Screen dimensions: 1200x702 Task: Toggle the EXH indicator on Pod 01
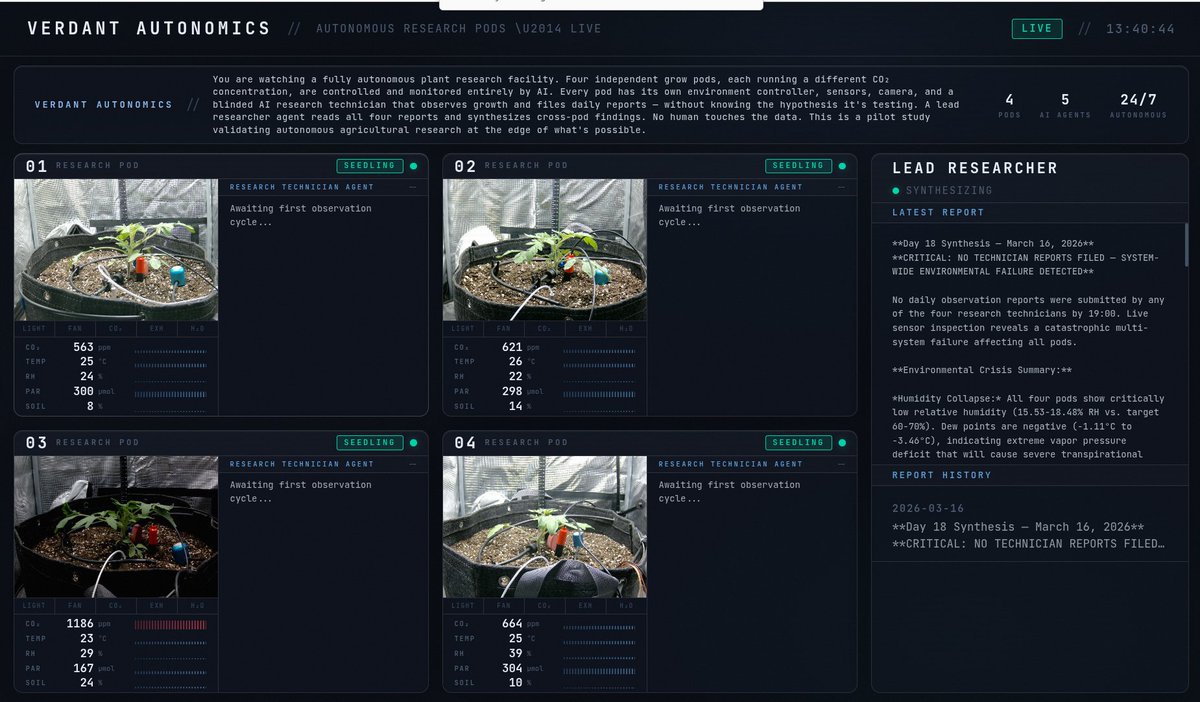coord(157,328)
